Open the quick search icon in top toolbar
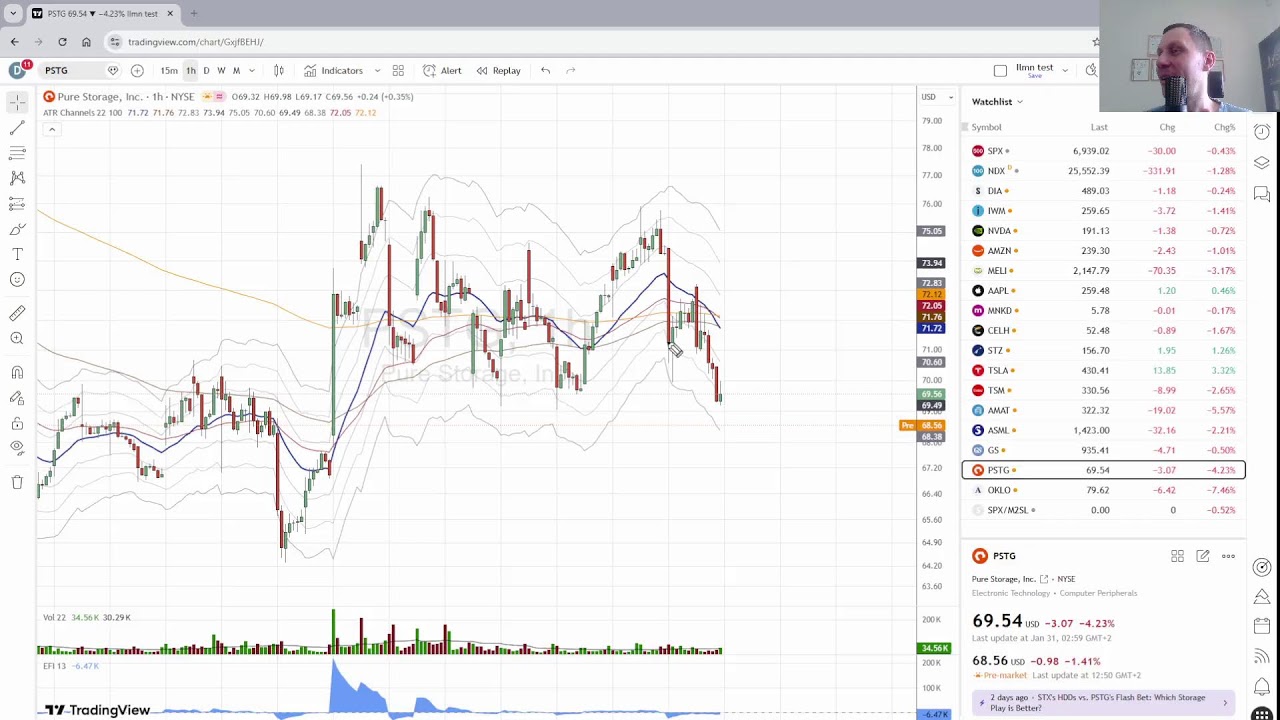Screen dimensions: 1280x720 1091,70
